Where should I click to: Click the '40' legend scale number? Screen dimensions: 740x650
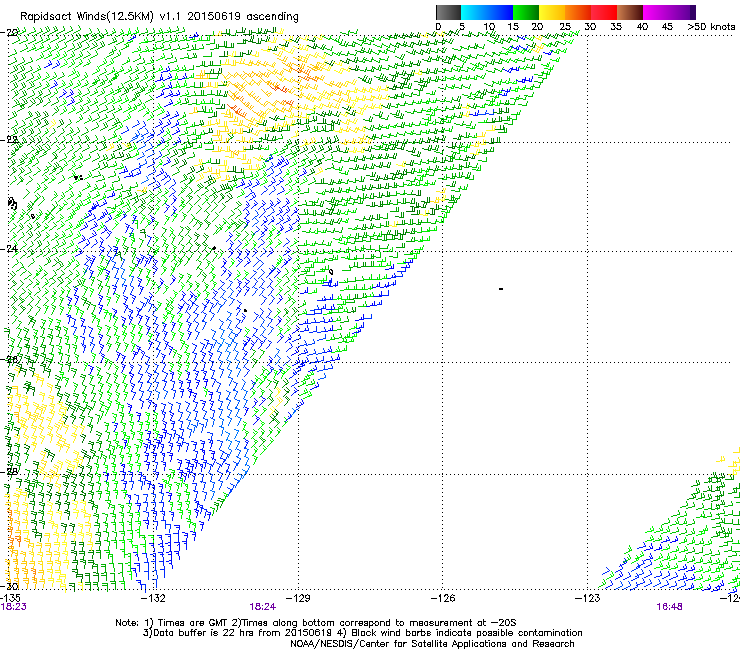click(x=642, y=27)
